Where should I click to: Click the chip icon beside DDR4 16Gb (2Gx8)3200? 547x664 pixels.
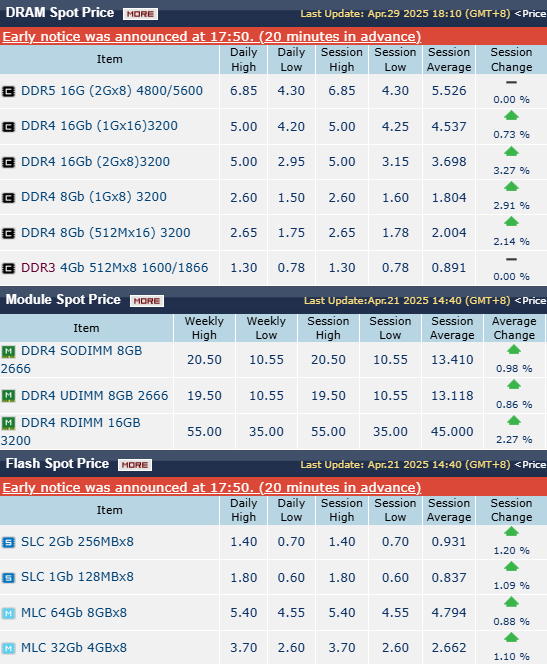[x=8, y=162]
